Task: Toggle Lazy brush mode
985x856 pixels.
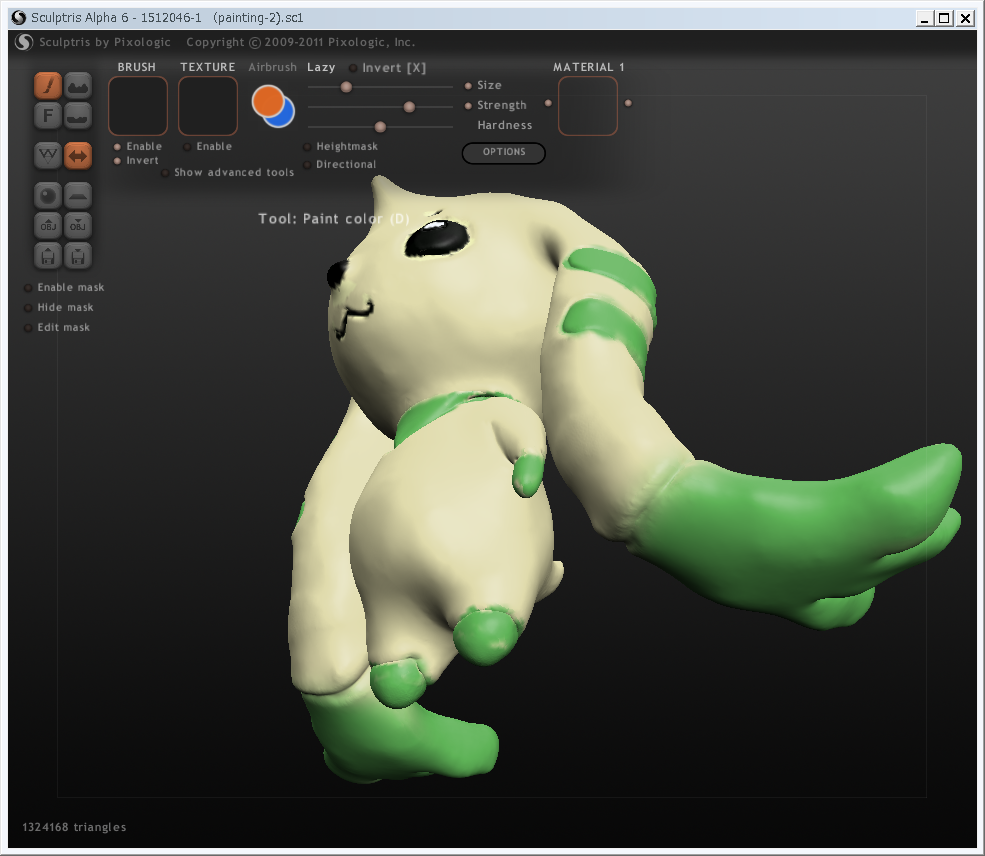Action: [x=321, y=67]
